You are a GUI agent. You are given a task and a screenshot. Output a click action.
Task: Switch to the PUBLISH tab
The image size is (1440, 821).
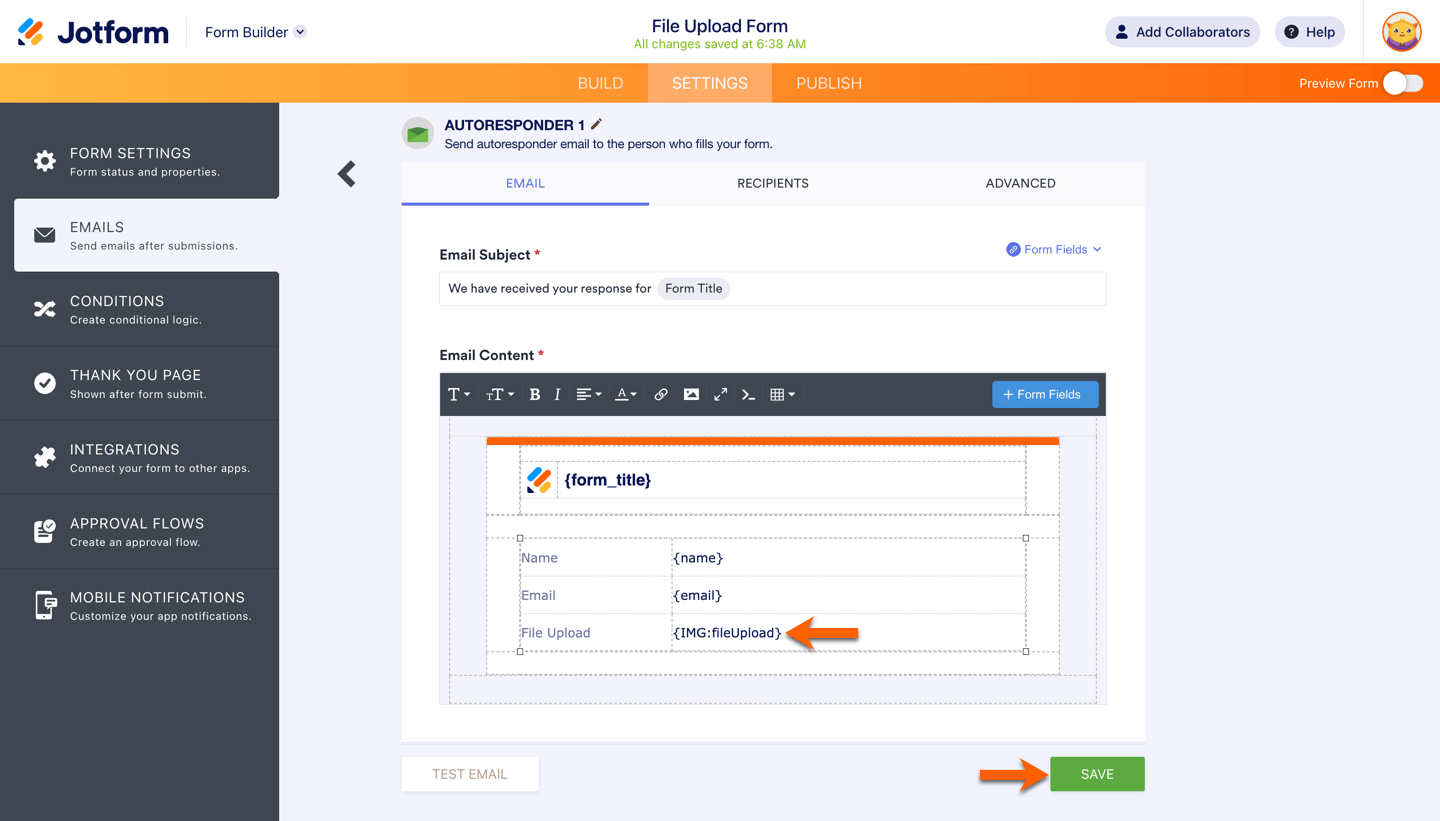[829, 83]
